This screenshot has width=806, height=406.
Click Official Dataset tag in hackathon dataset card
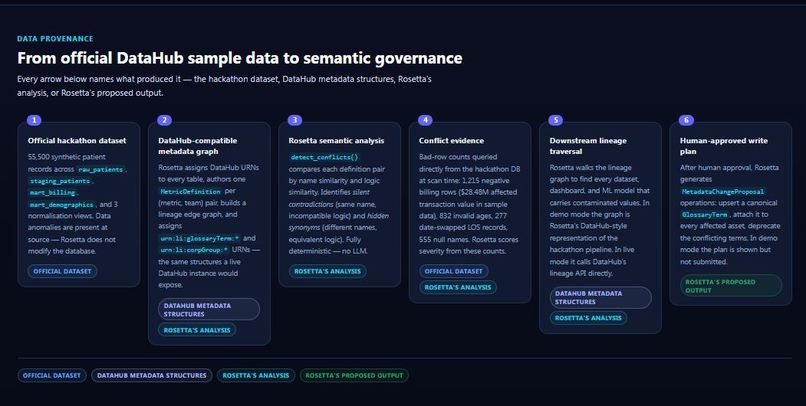click(62, 271)
